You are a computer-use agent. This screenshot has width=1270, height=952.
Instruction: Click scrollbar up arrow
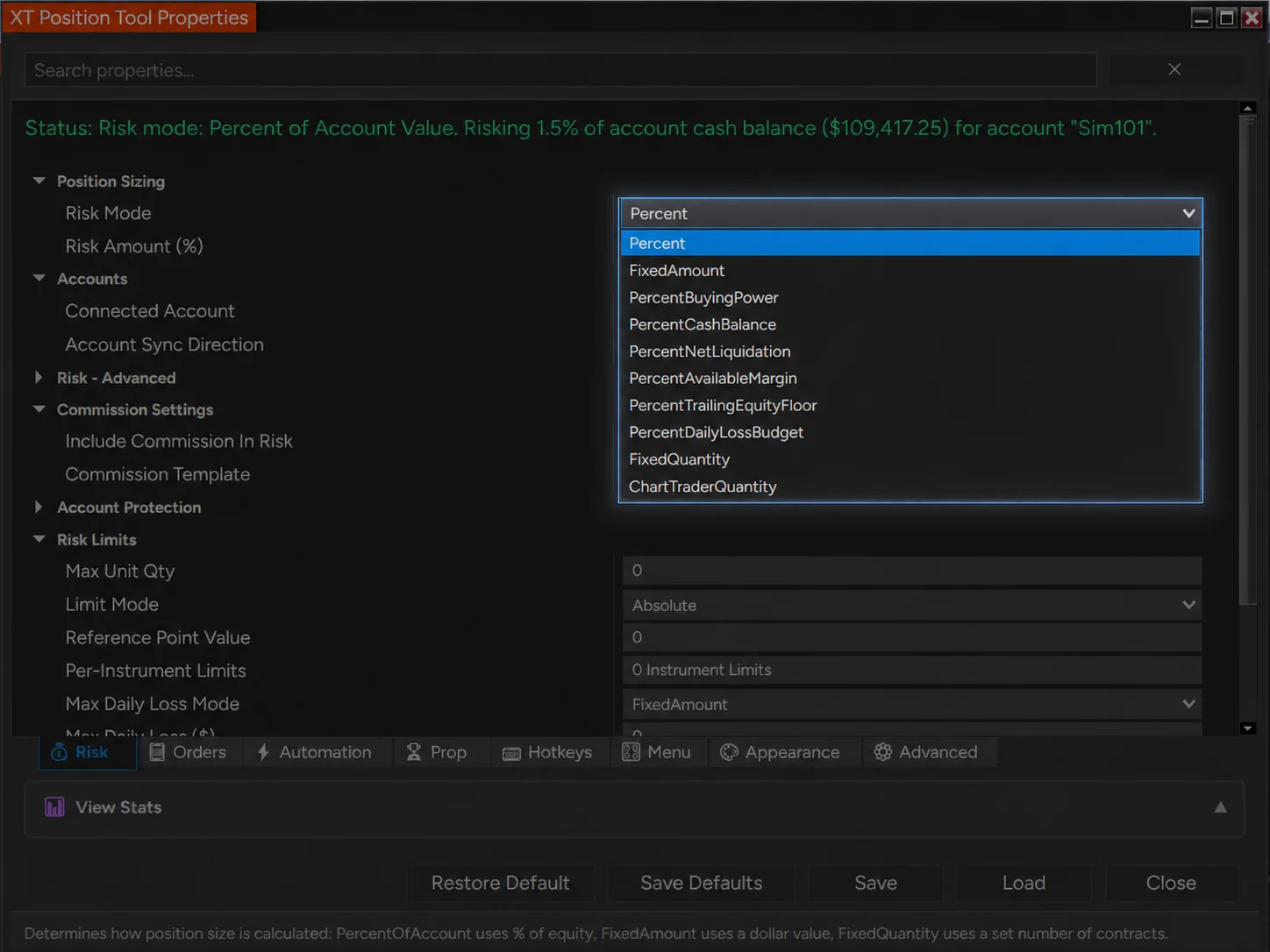[1248, 108]
